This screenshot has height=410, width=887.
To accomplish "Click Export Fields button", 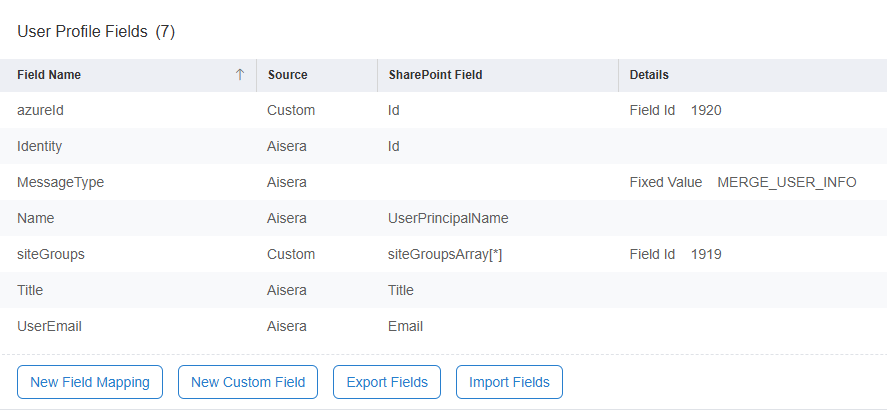I will coord(387,382).
